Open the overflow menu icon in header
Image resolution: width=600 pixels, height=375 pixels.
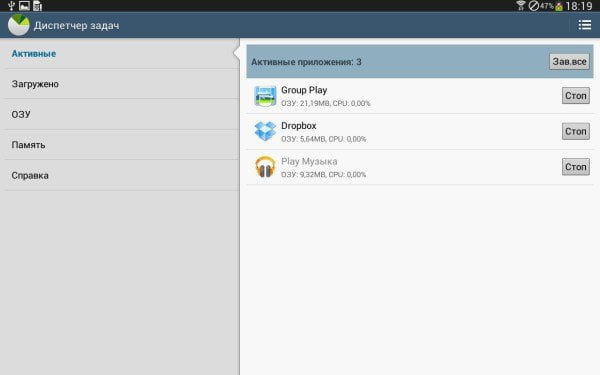585,25
